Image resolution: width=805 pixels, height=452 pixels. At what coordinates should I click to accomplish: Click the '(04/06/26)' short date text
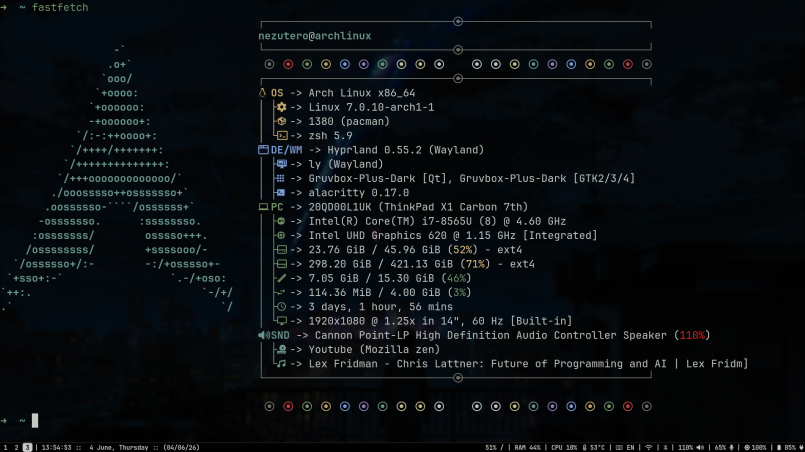(181, 447)
